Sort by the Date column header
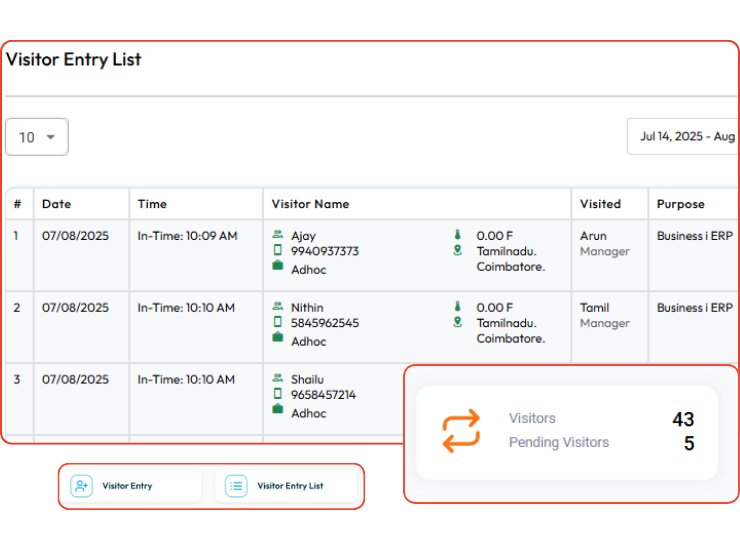Screen dimensions: 740x550 (x=57, y=204)
